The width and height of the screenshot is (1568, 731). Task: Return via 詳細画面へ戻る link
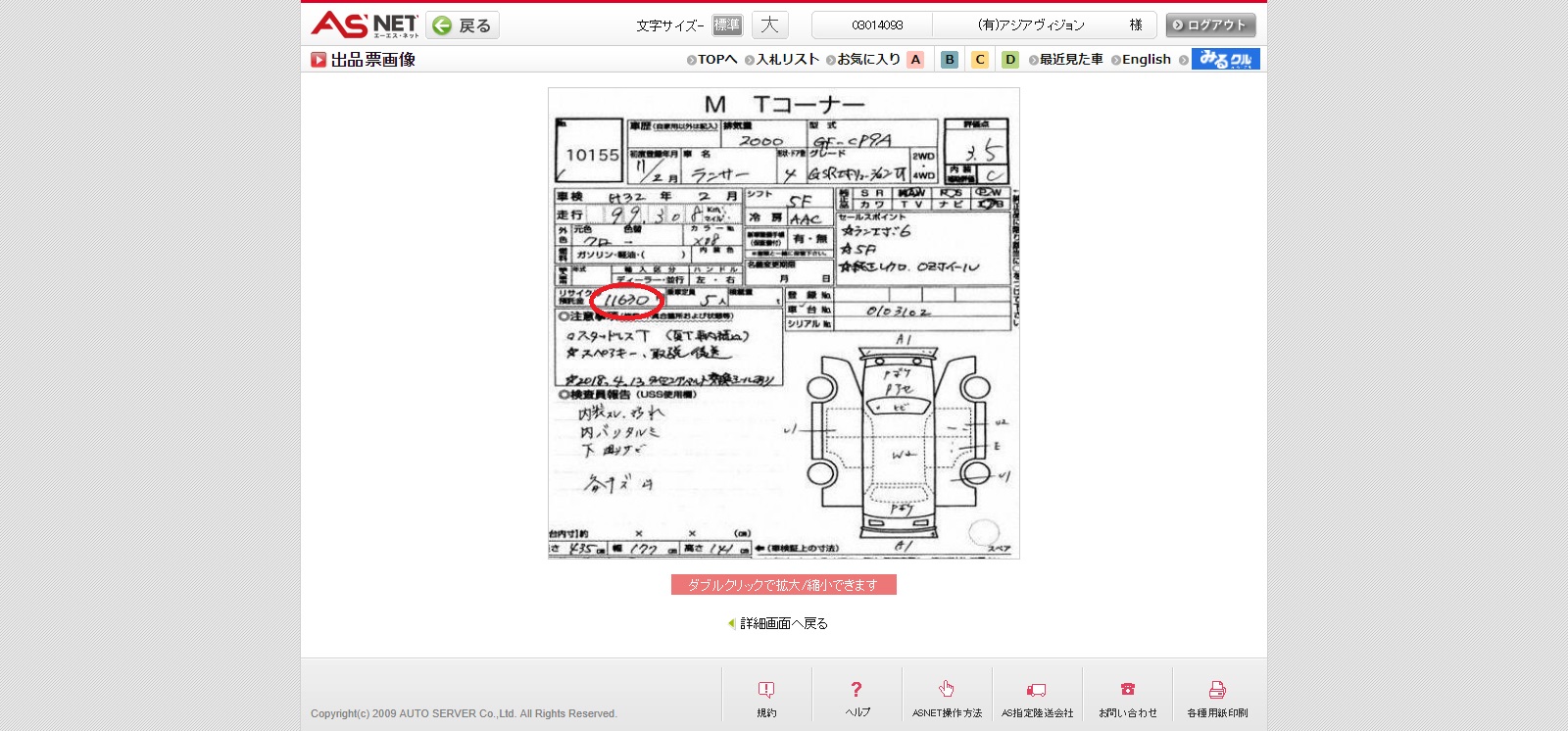(x=783, y=623)
